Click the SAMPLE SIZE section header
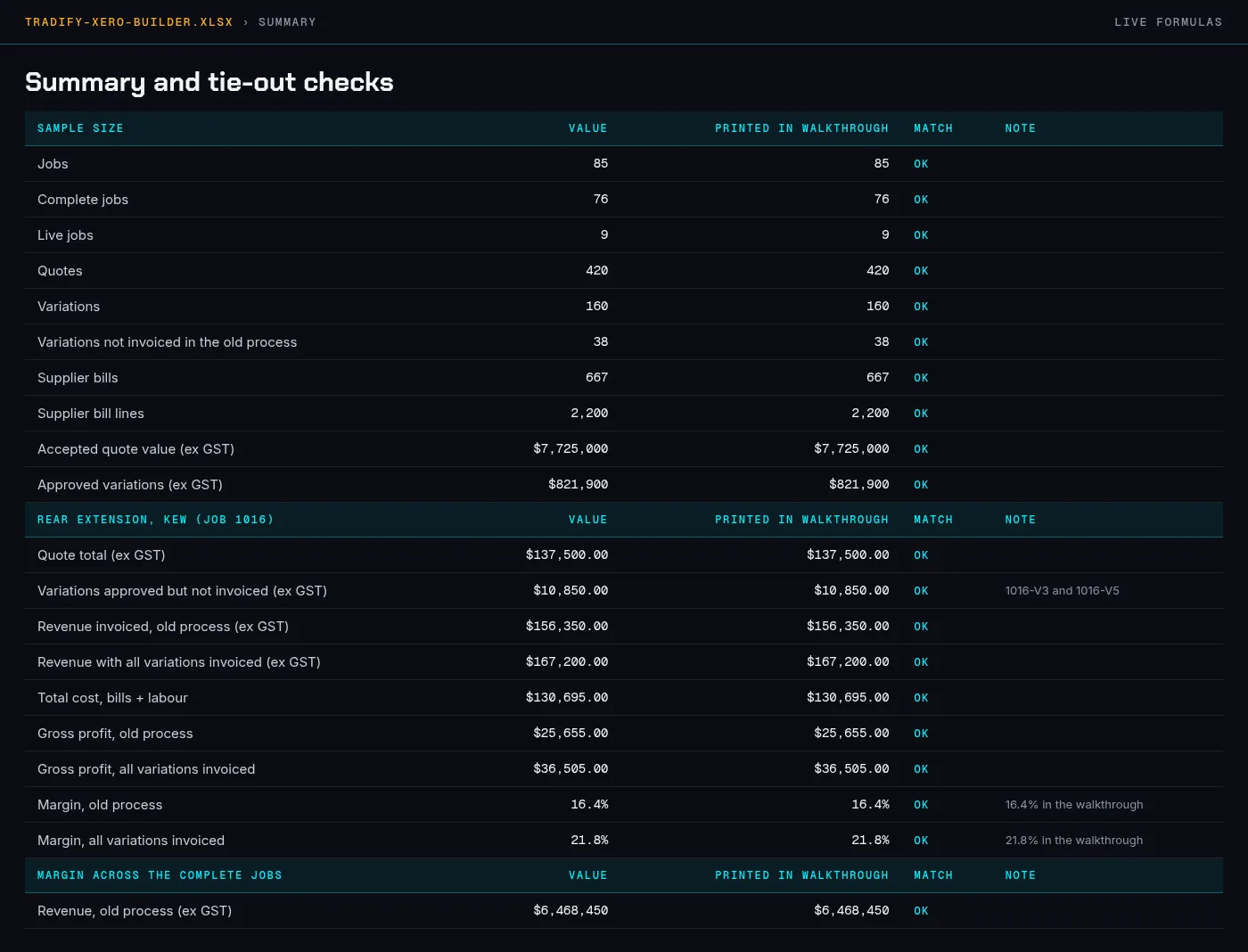Screen dimensions: 1248x952 (x=80, y=128)
